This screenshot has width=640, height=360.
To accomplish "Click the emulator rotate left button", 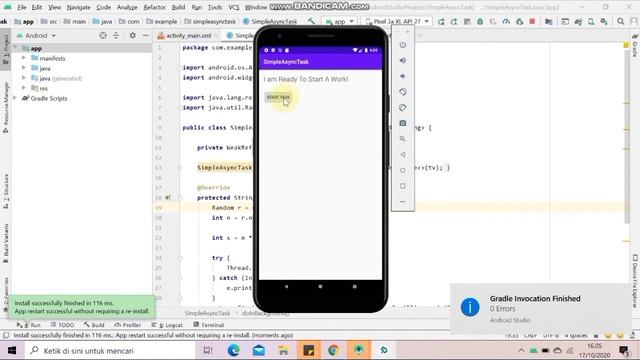I will point(402,92).
